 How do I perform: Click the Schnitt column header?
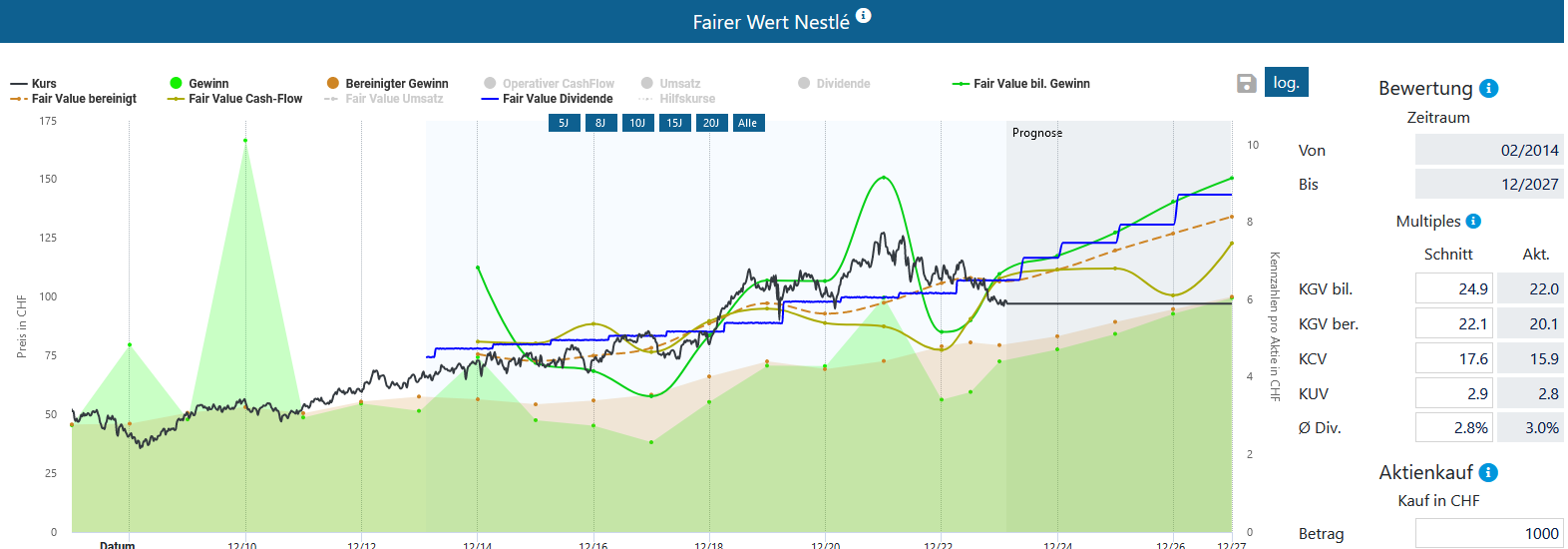[1448, 255]
